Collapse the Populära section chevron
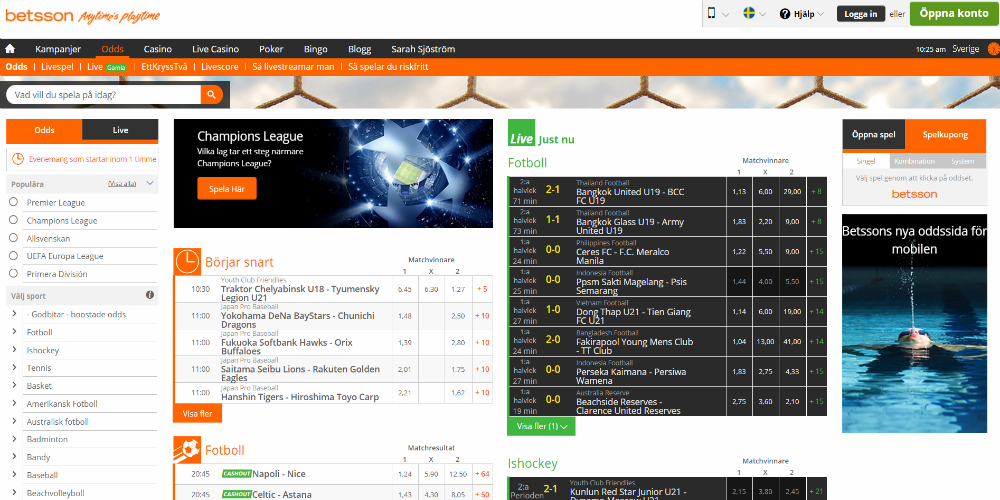This screenshot has width=1000, height=500. [x=150, y=184]
